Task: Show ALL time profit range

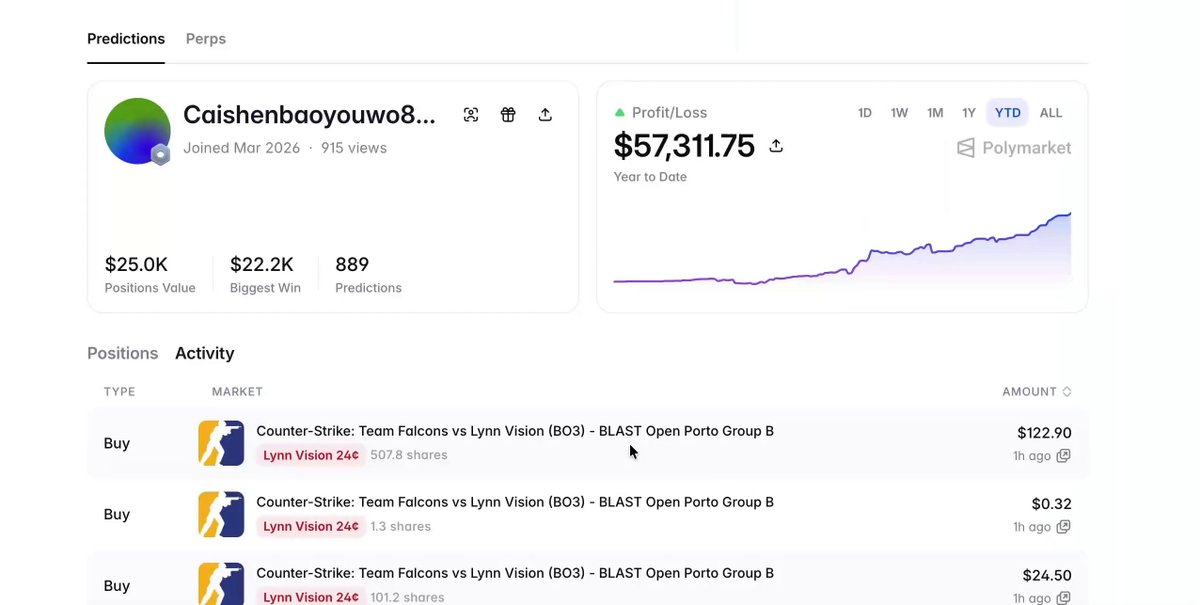Action: [x=1051, y=113]
